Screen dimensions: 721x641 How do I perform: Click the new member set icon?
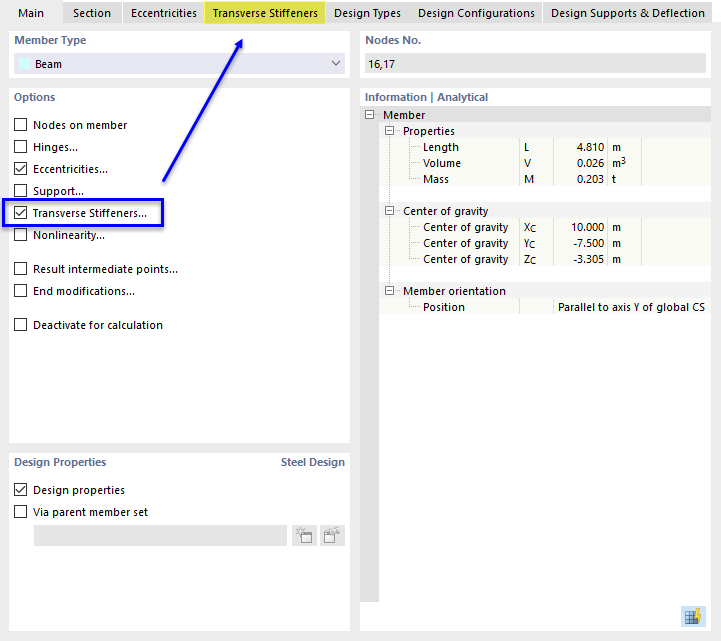[304, 536]
